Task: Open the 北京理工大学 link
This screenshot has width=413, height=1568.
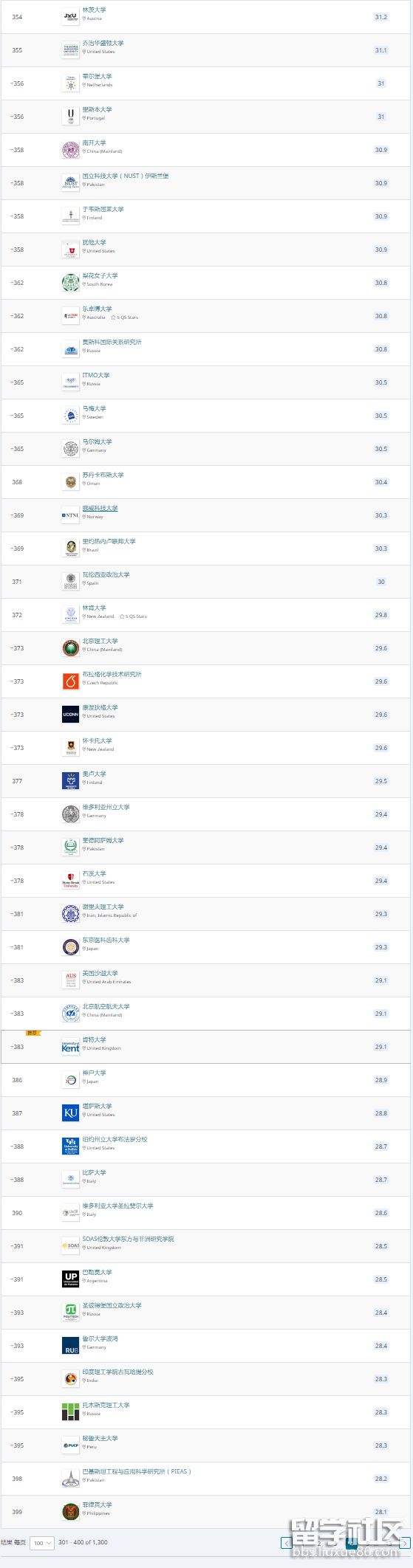Action: 100,641
